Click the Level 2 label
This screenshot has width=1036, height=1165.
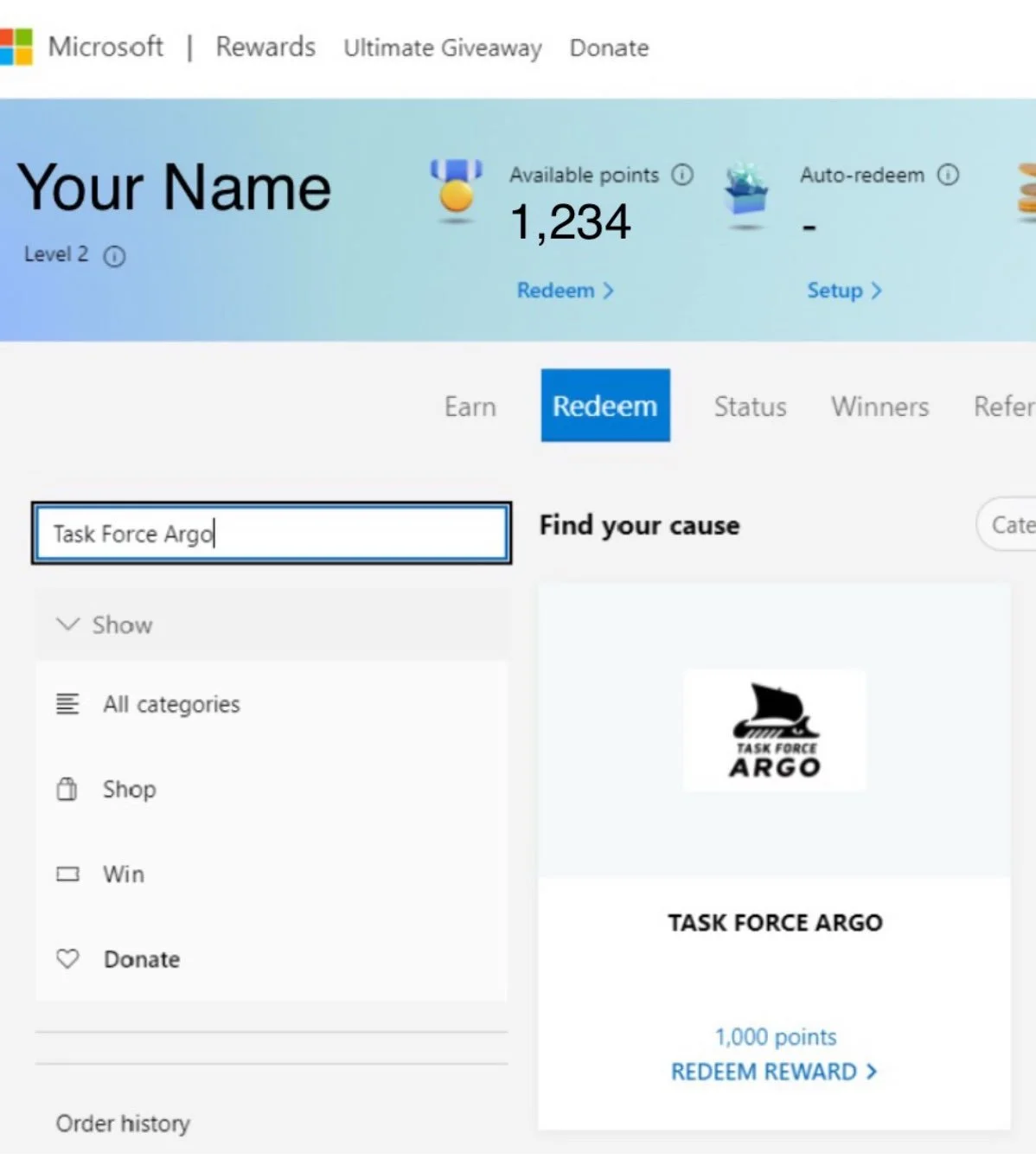click(56, 254)
